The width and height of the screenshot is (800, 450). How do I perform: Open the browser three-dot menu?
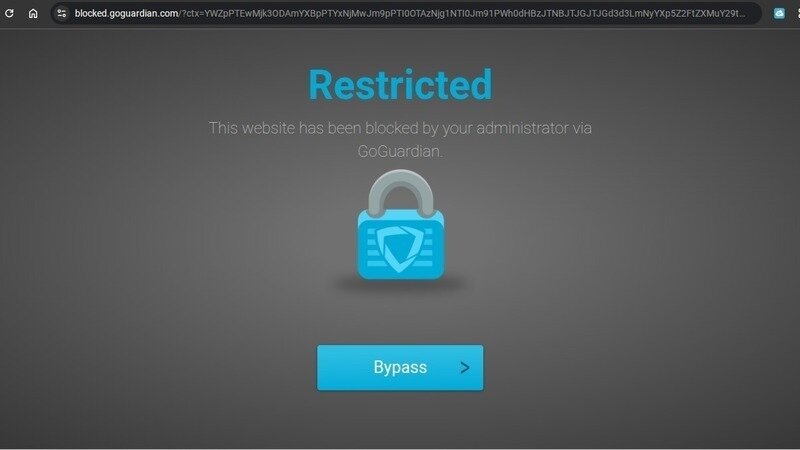click(x=798, y=13)
